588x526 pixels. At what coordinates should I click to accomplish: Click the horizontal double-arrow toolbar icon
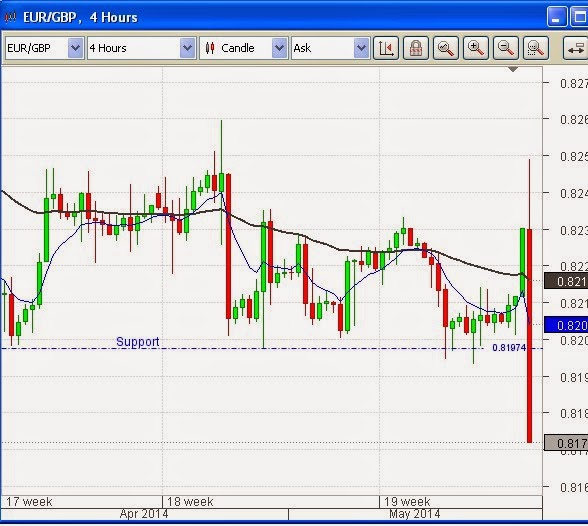point(576,48)
